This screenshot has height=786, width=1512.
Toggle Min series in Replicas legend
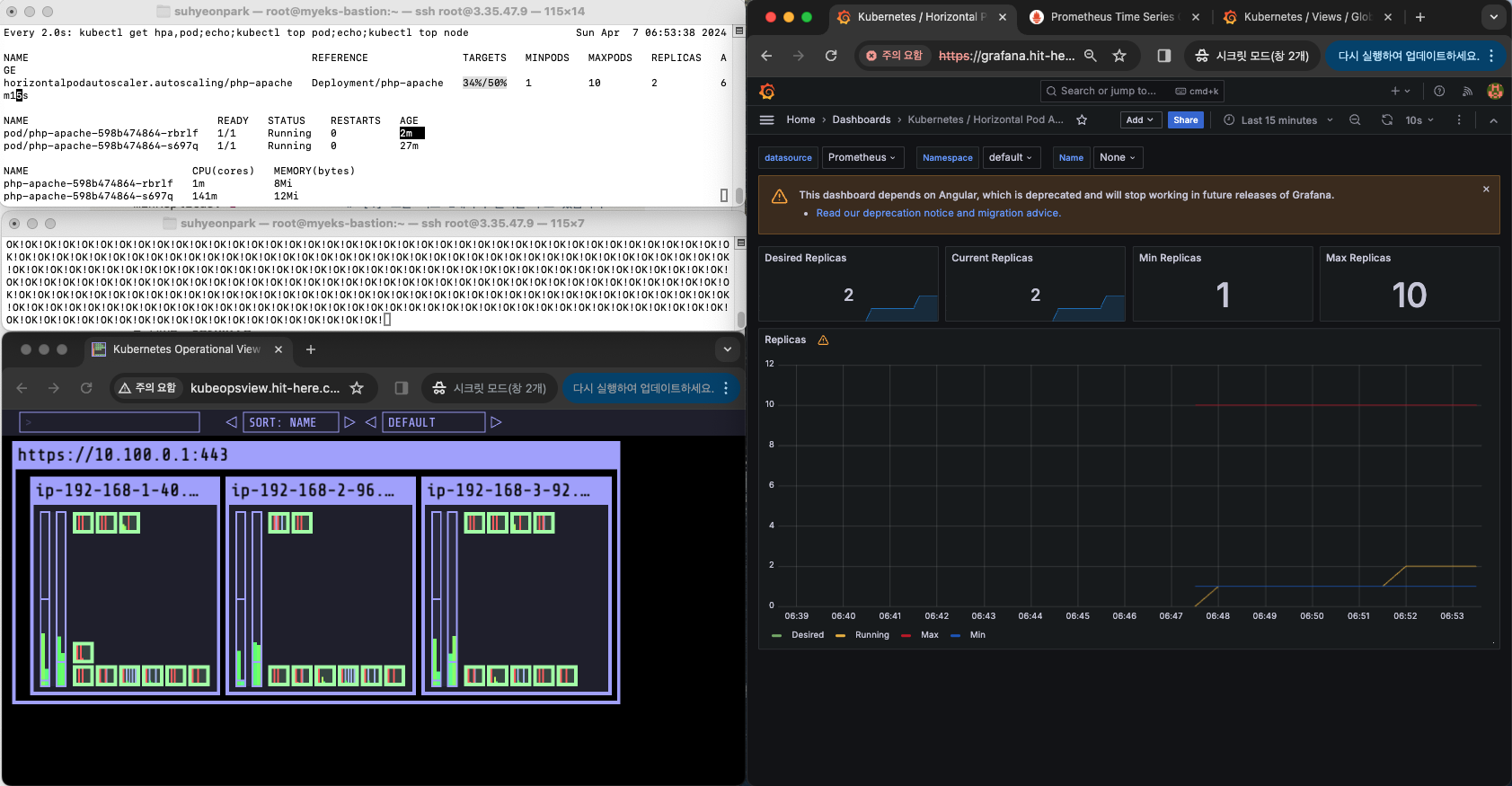point(968,635)
